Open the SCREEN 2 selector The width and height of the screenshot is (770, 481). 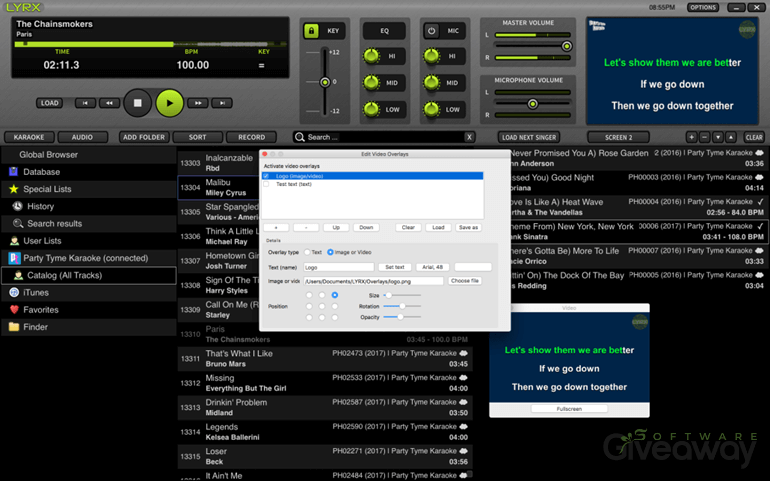pyautogui.click(x=618, y=137)
